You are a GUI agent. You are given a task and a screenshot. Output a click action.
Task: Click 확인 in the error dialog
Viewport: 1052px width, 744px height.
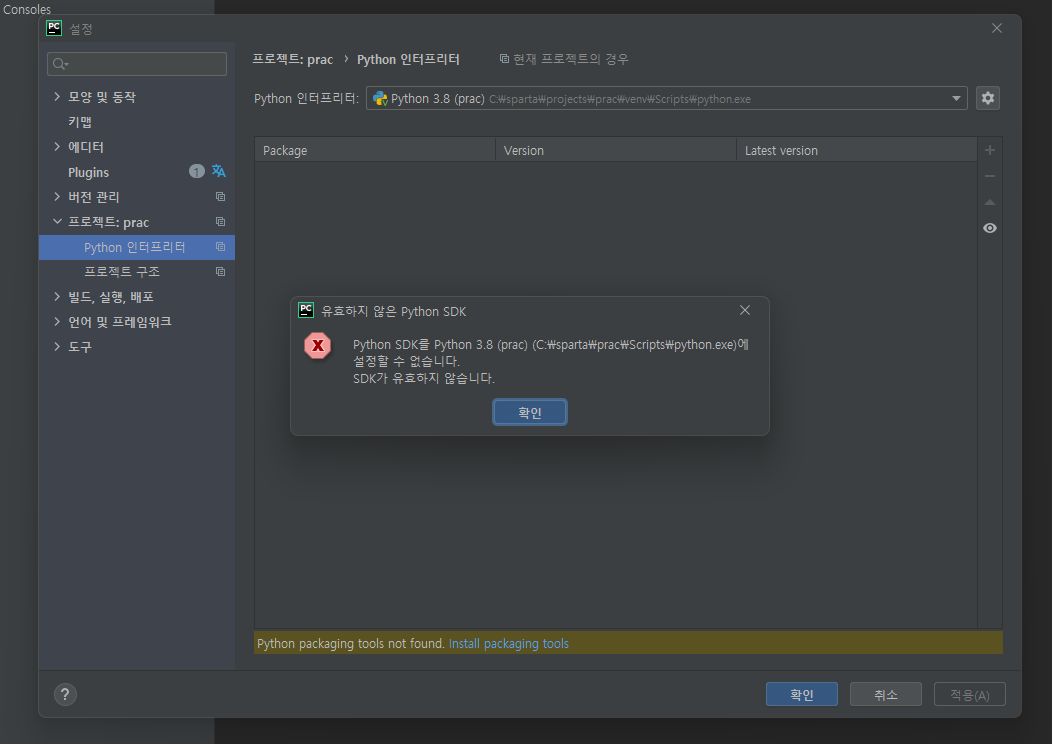[x=530, y=412]
